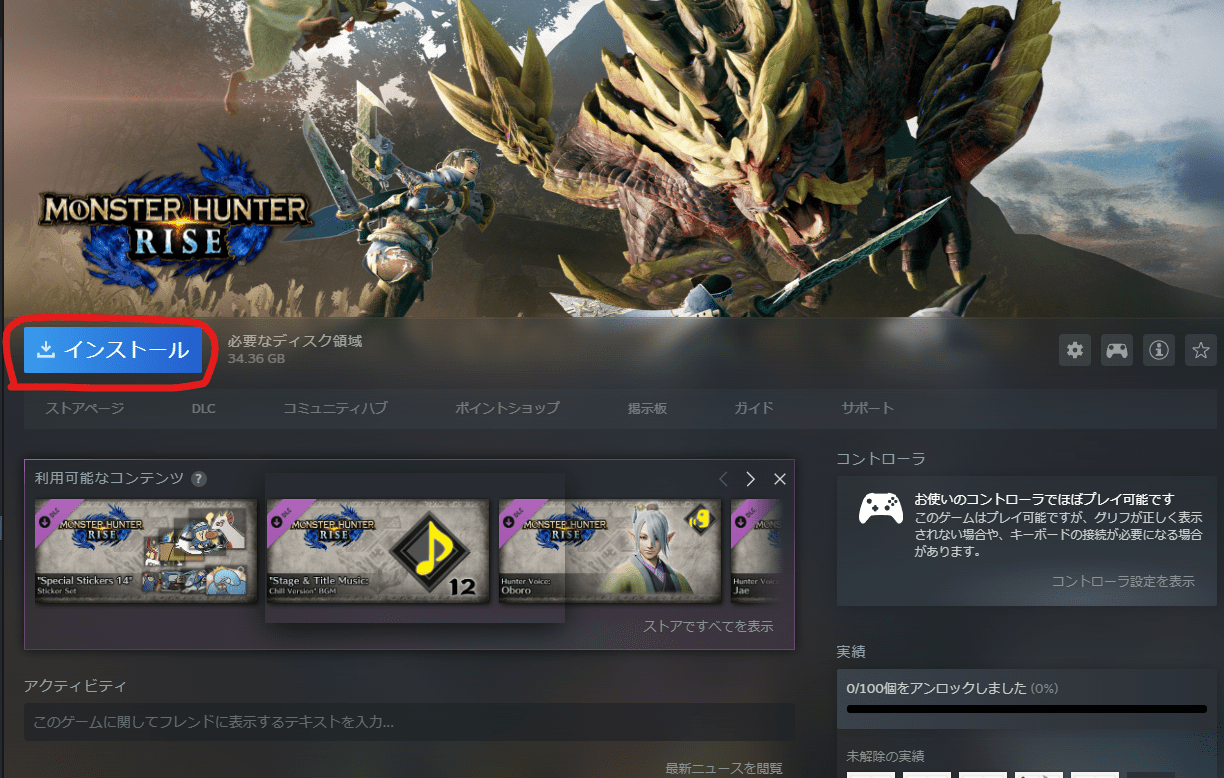
Task: Open the ガイド tab
Action: [x=754, y=408]
